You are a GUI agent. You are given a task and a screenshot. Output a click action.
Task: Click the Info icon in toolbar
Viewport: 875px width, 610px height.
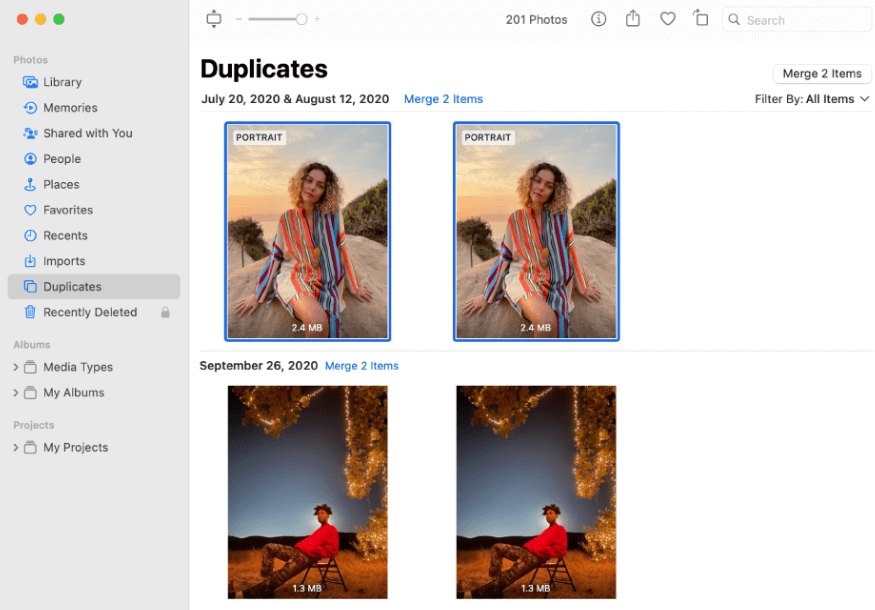click(x=598, y=19)
